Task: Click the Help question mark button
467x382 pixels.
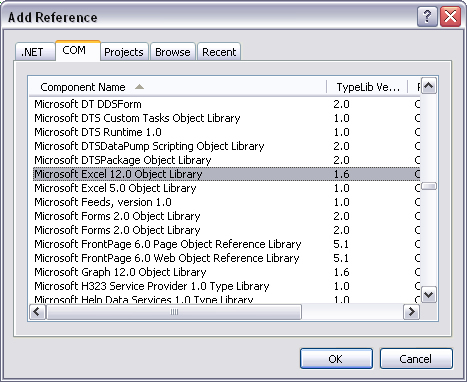Action: [427, 16]
